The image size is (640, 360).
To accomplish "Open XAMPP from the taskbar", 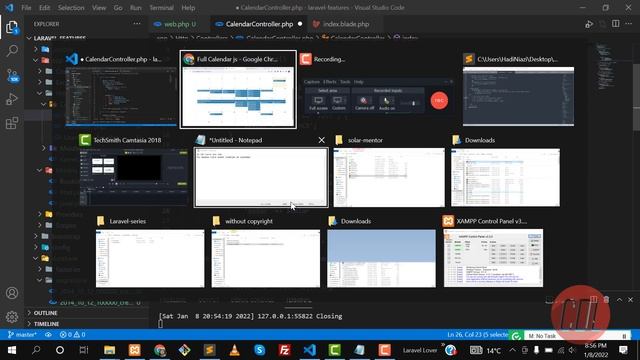I will (135, 350).
